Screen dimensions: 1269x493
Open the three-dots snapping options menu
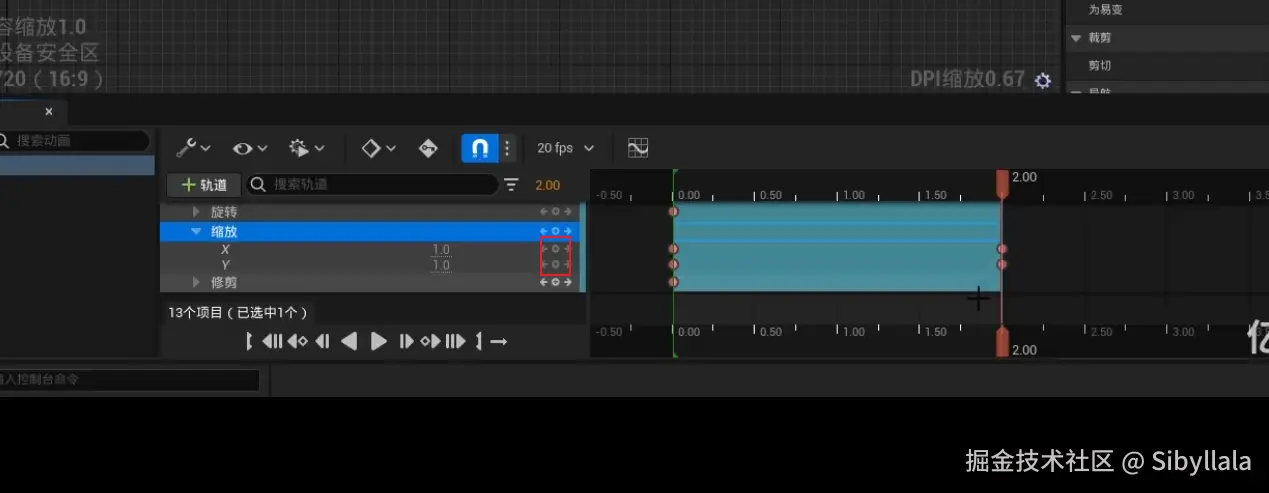(x=507, y=148)
